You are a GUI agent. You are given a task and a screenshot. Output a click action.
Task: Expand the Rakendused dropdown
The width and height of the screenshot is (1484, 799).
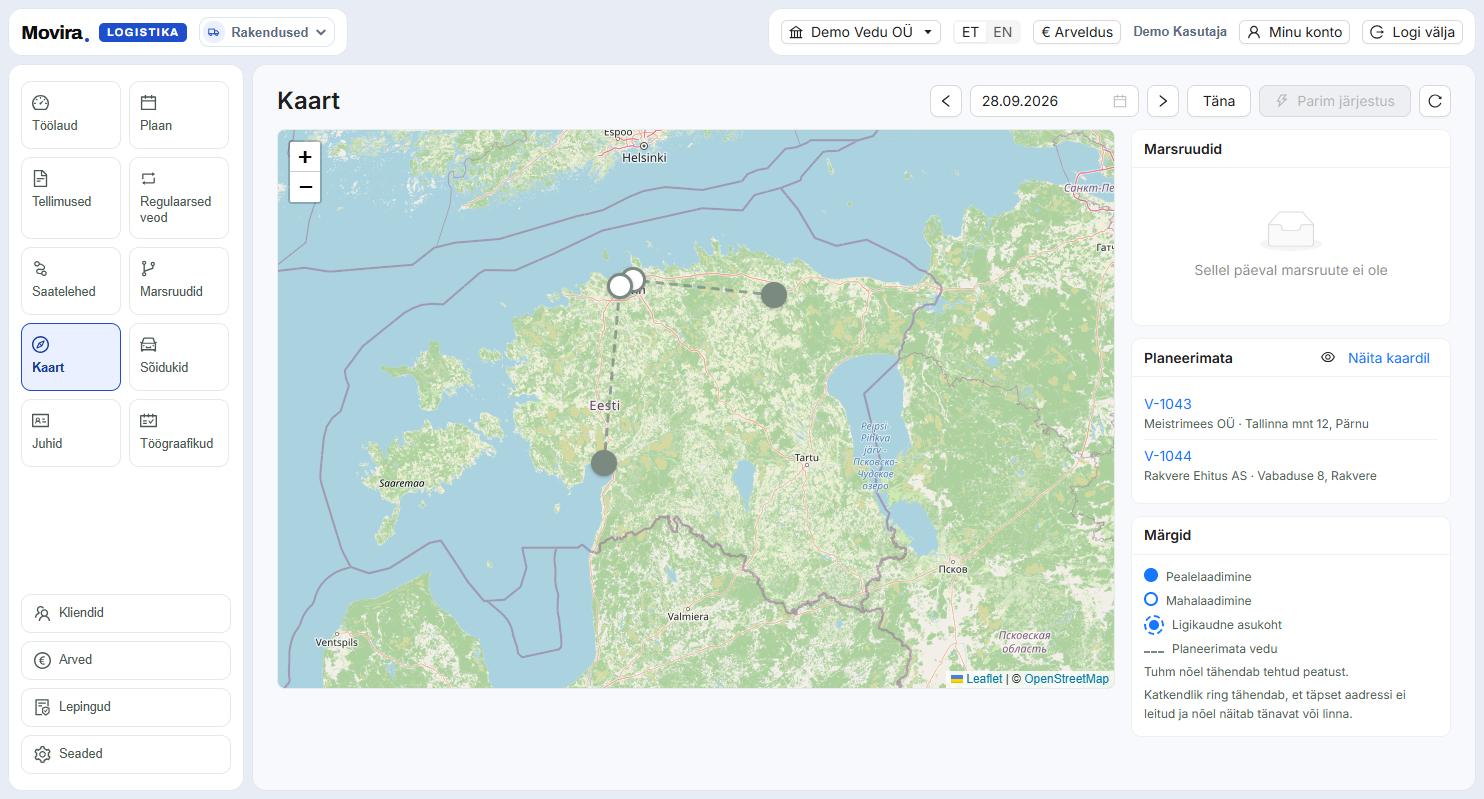(267, 32)
